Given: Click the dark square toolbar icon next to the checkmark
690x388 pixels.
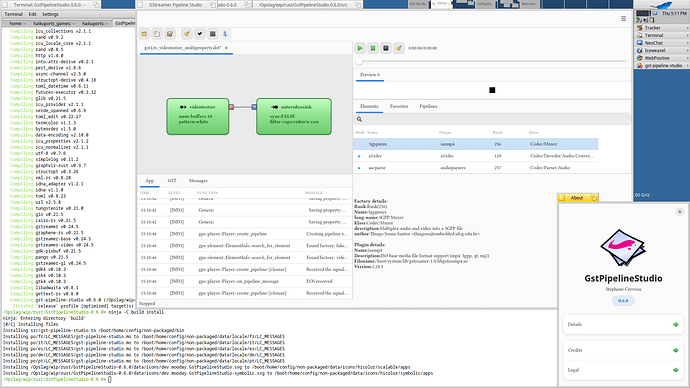Looking at the screenshot, I should coord(213,34).
